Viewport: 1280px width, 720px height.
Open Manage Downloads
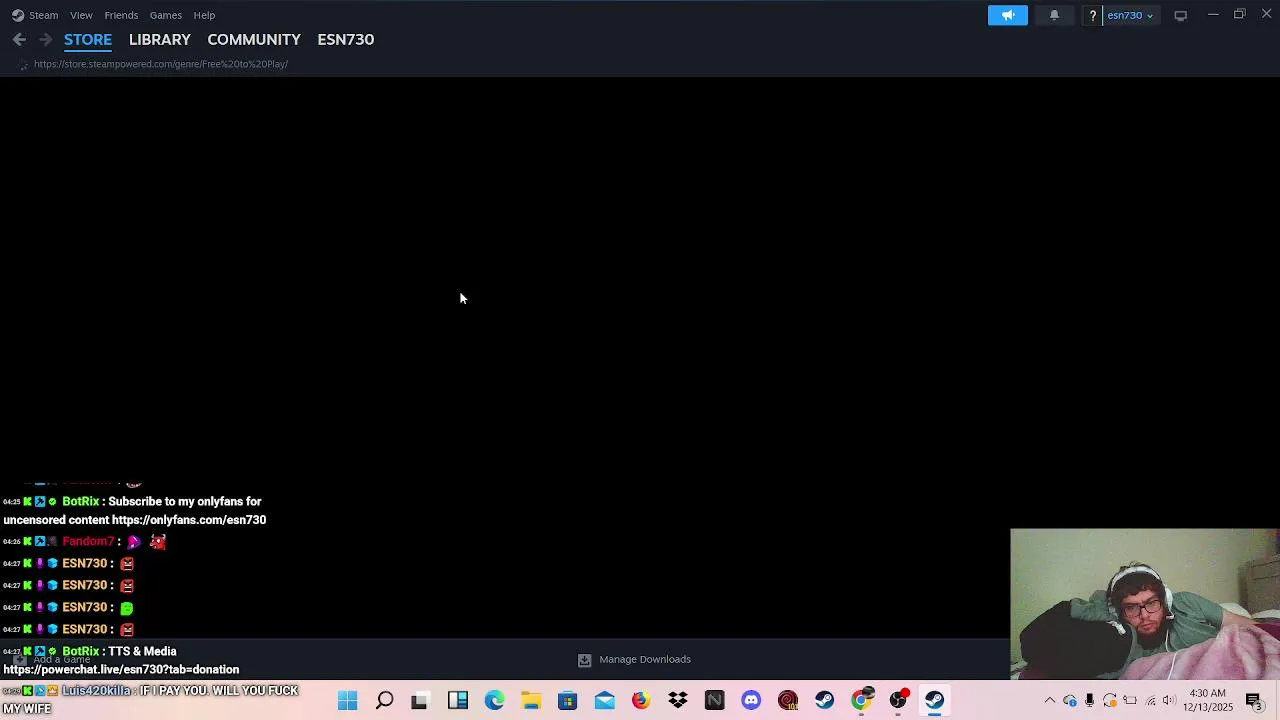point(645,659)
